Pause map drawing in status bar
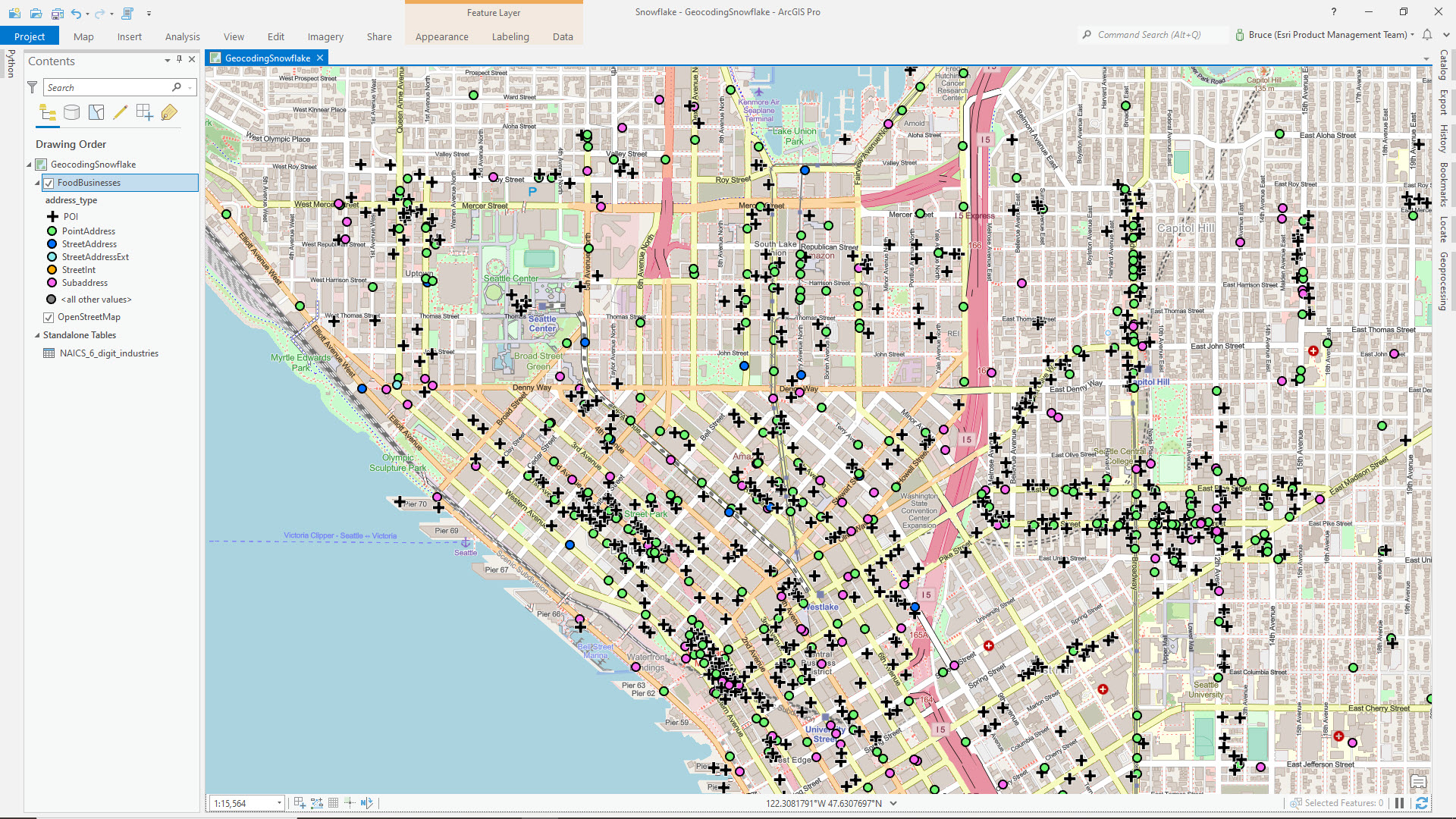 tap(1400, 803)
